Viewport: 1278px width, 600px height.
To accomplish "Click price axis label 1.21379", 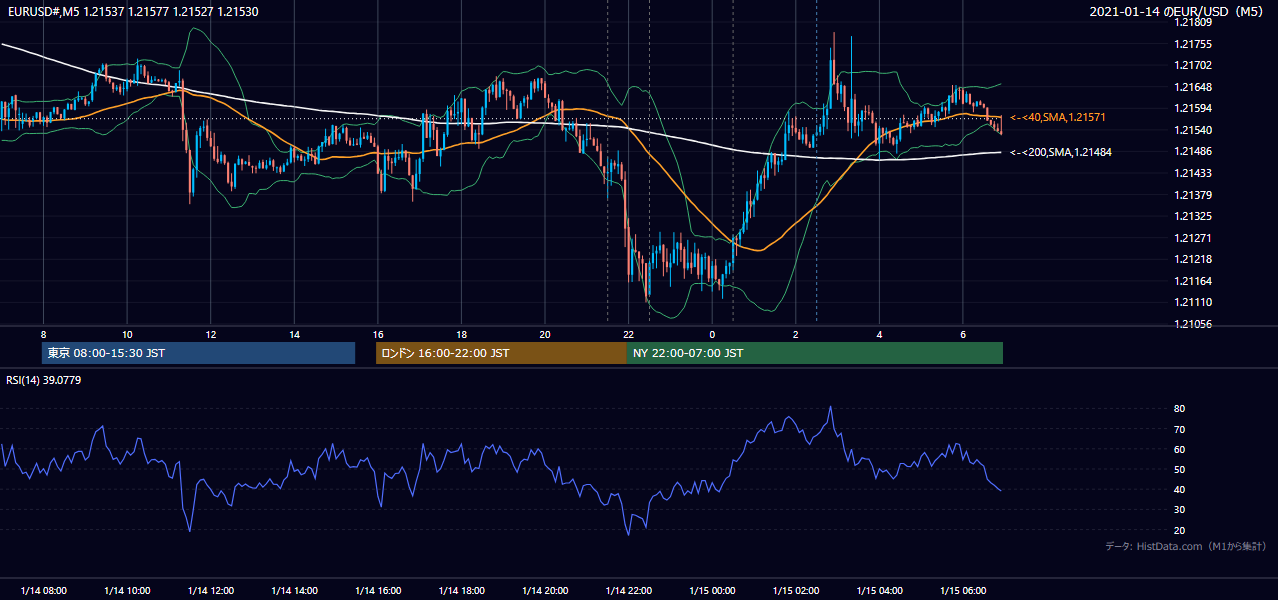I will pos(1194,195).
